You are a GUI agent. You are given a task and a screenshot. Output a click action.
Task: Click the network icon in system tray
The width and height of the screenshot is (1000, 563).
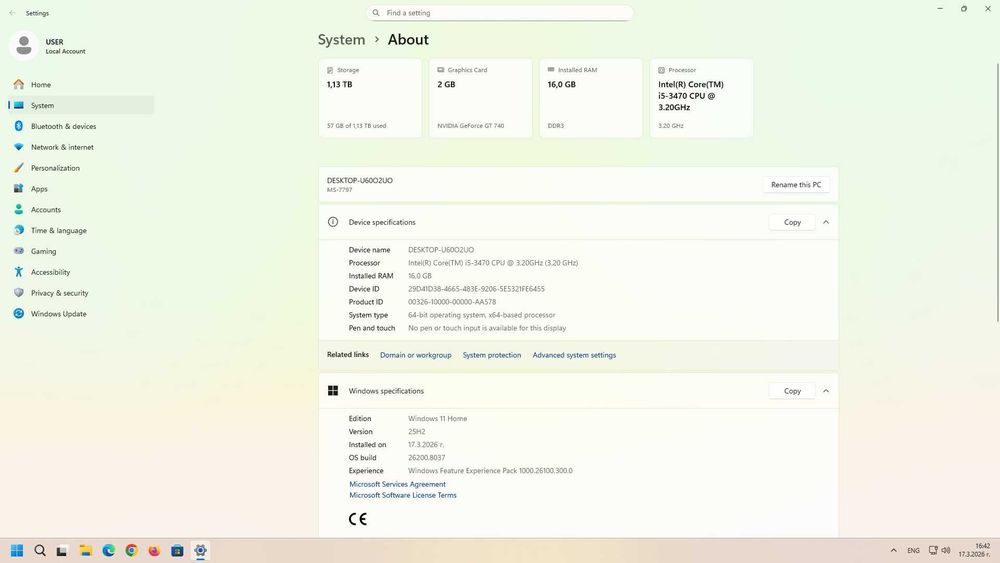pyautogui.click(x=933, y=550)
